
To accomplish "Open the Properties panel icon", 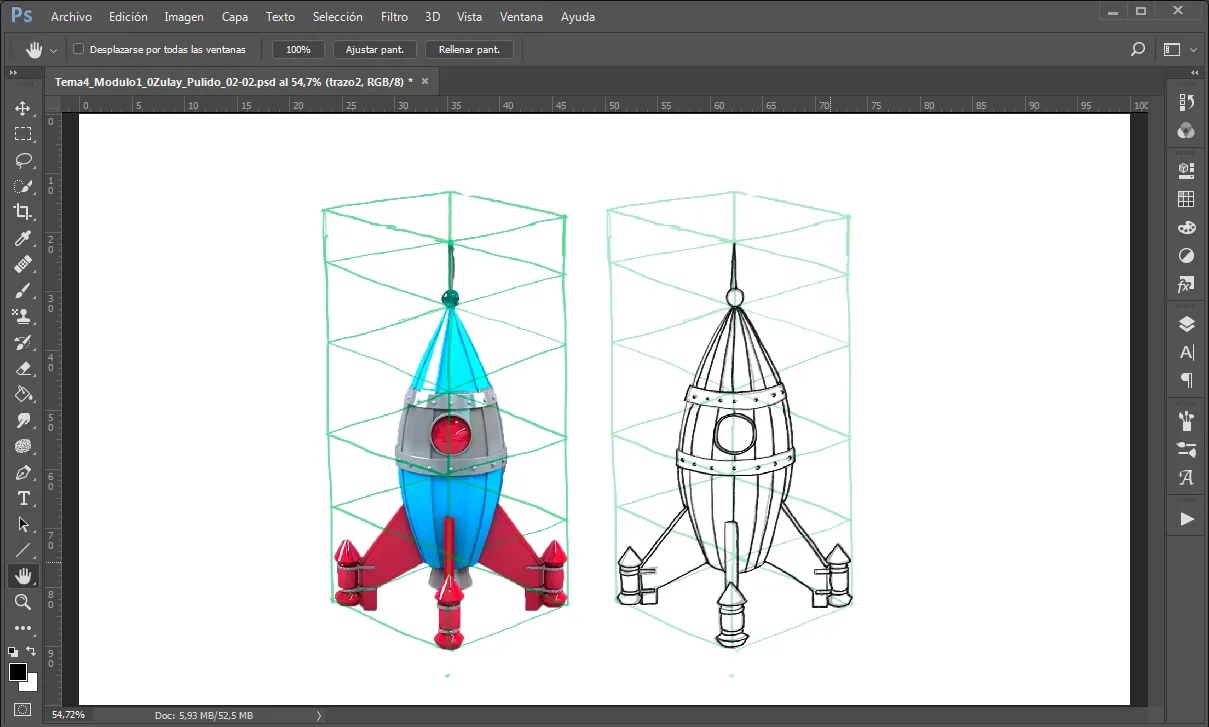I will [1187, 170].
